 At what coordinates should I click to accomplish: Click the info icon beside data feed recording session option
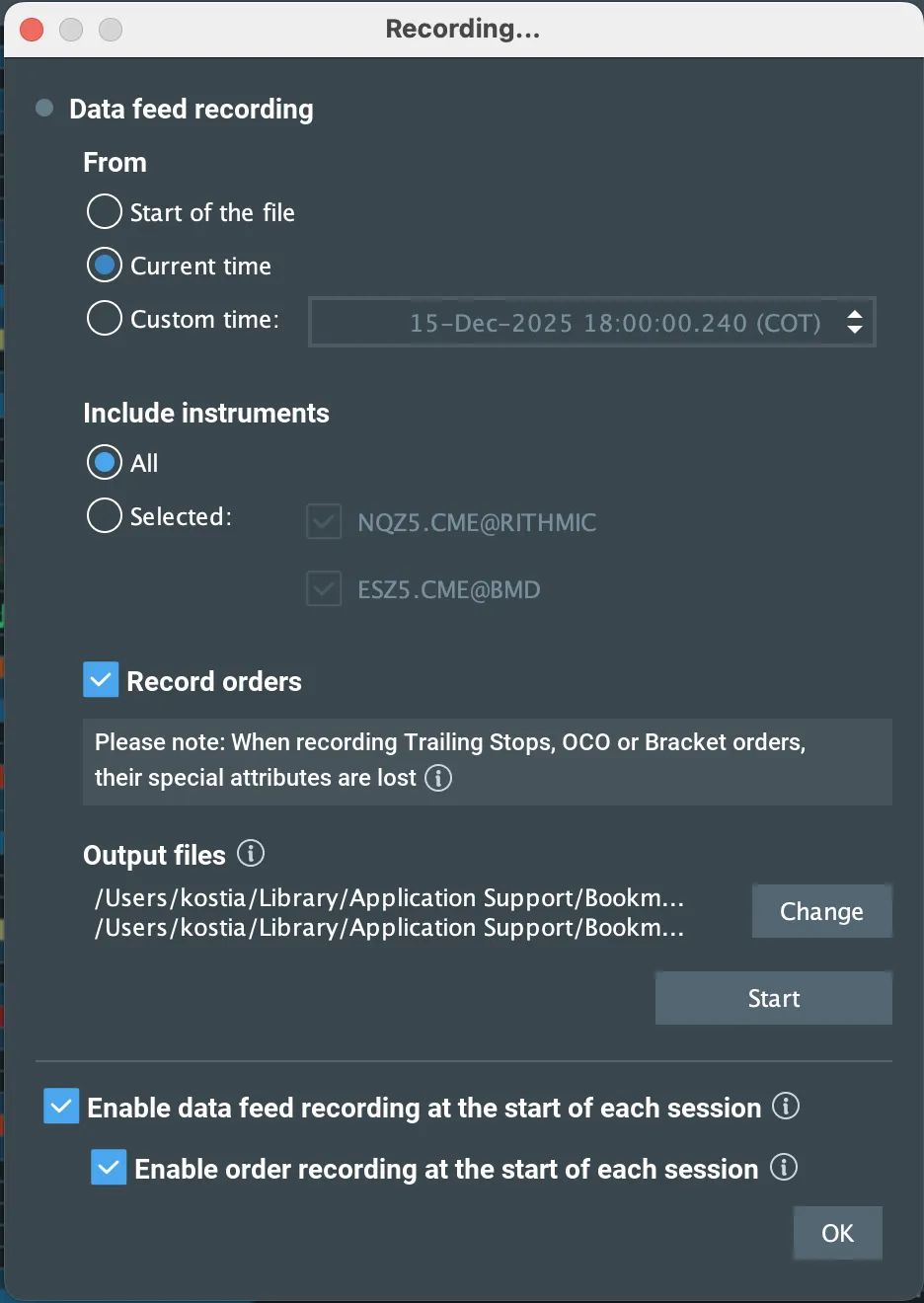tap(786, 1108)
